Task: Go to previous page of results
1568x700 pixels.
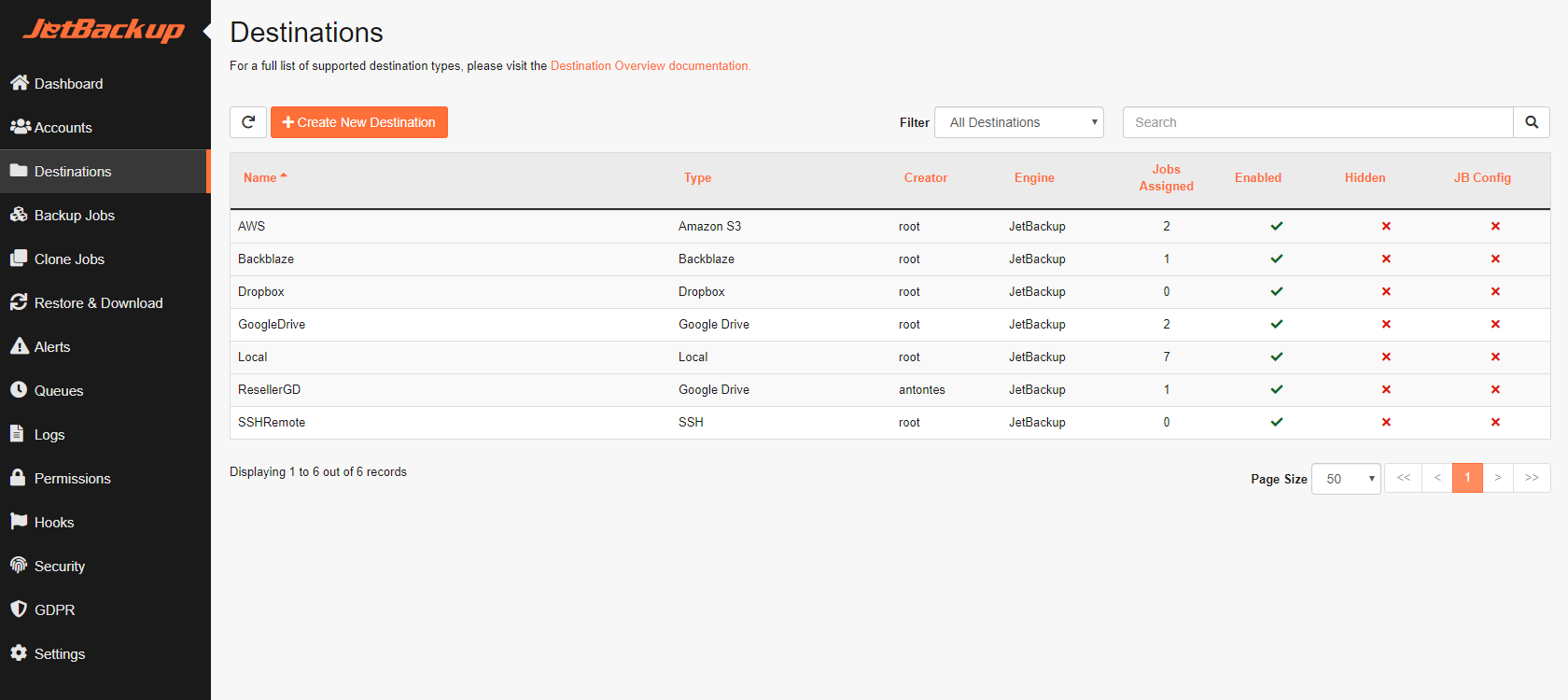Action: (1437, 478)
